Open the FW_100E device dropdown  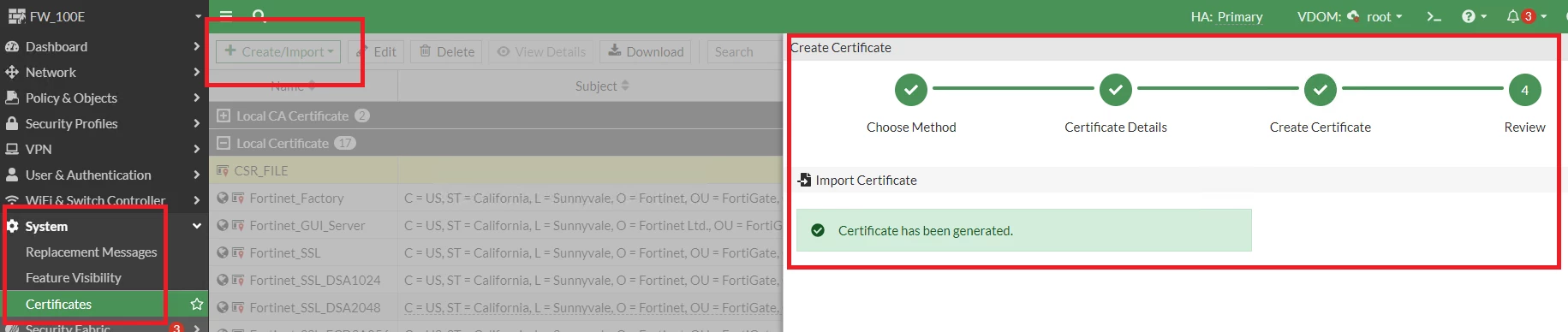198,16
